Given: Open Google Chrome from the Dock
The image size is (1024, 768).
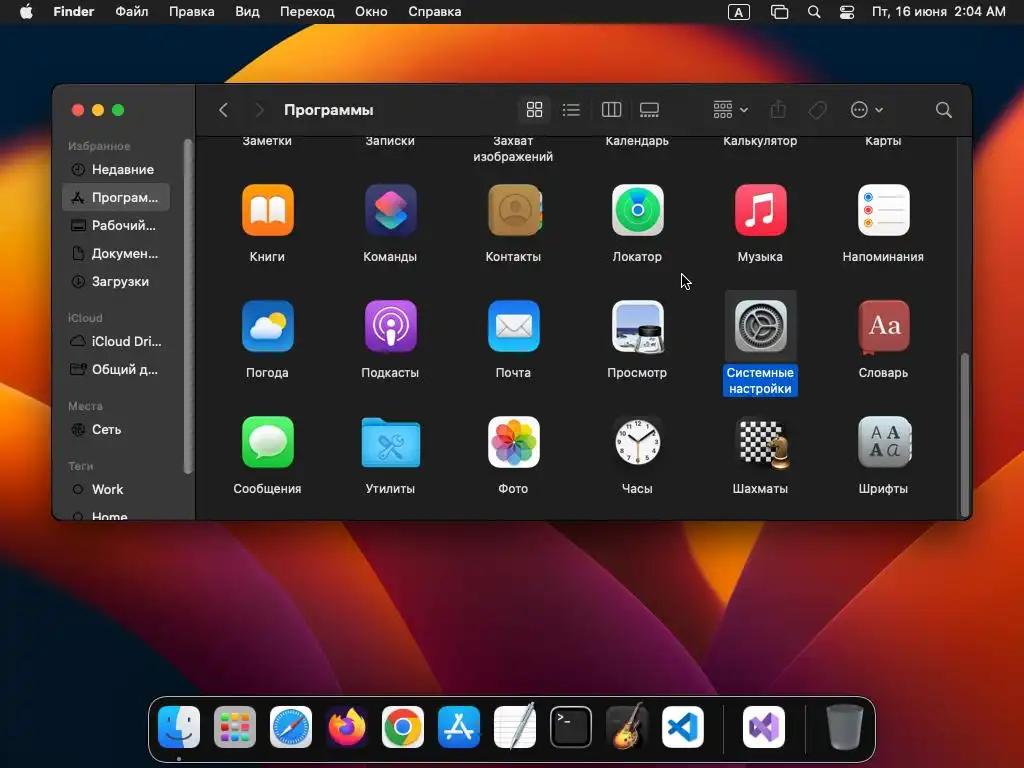Looking at the screenshot, I should pos(403,727).
